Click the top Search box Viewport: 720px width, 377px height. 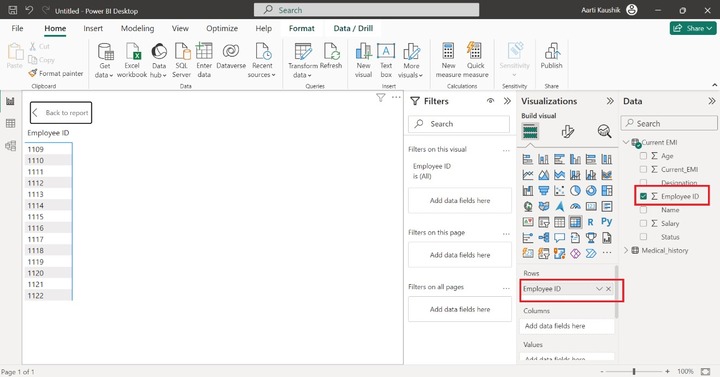pos(366,10)
